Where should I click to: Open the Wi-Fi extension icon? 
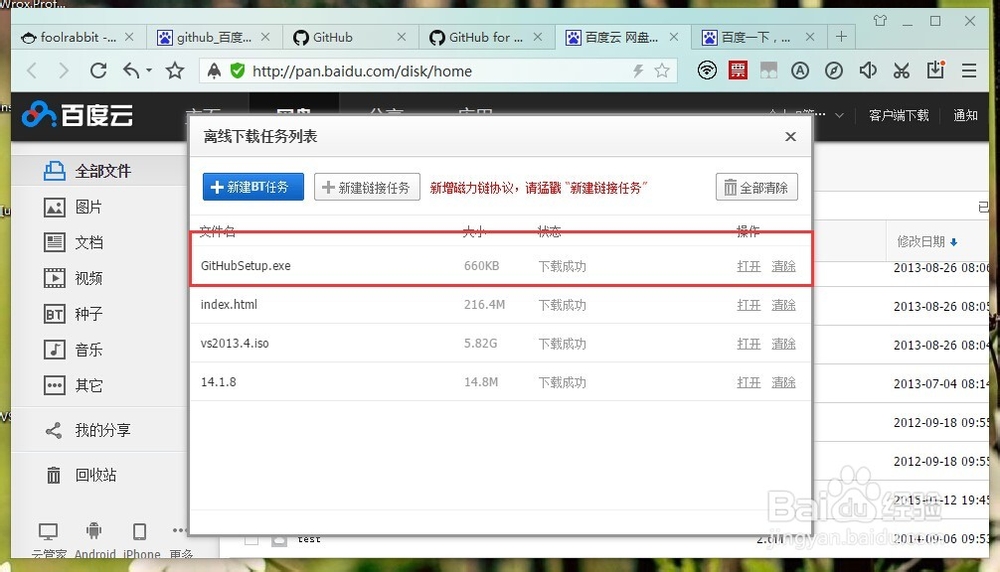[707, 70]
